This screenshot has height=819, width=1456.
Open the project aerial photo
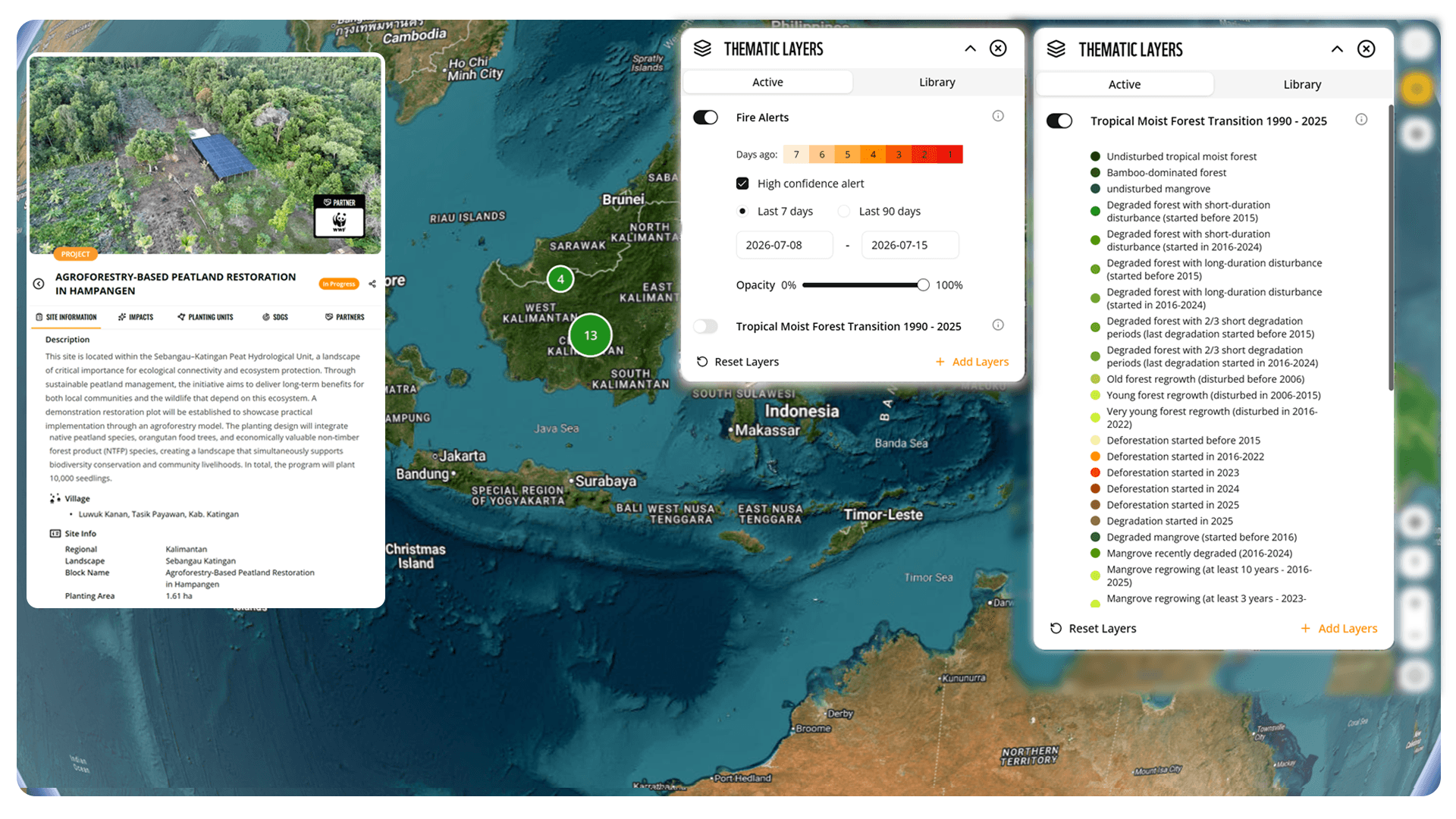205,155
